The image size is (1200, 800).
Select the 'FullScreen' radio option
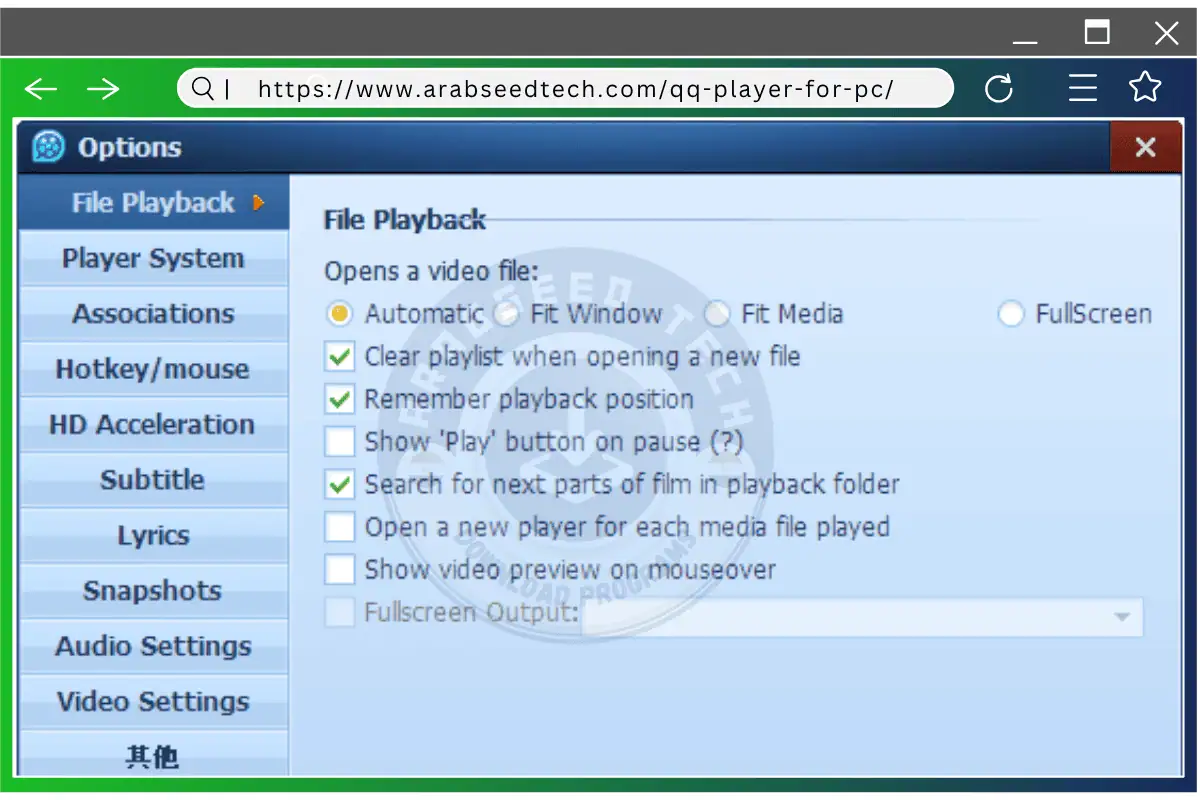[x=1010, y=314]
